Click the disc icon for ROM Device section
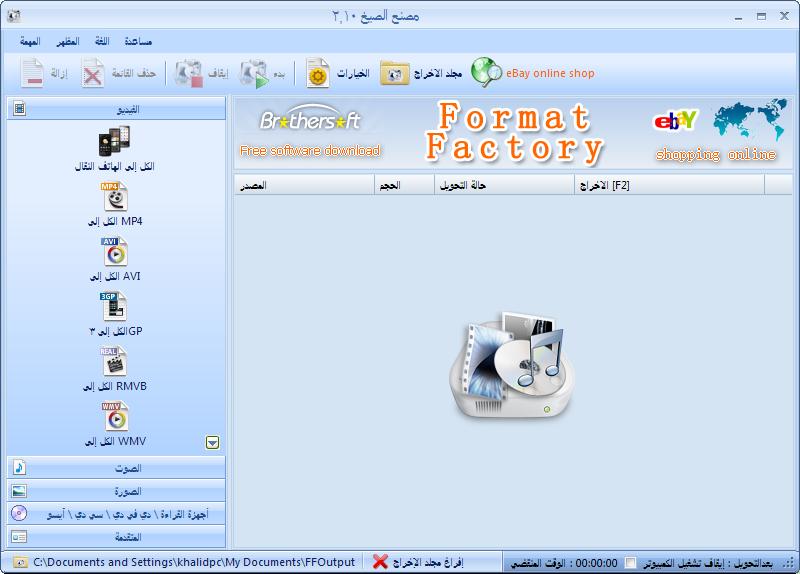Viewport: 800px width, 574px height. [x=19, y=513]
